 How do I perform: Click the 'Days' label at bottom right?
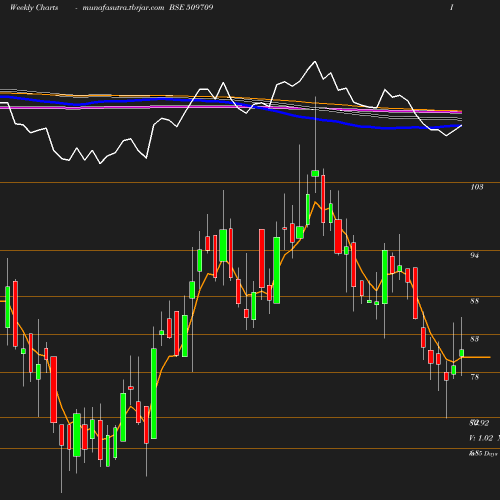[x=491, y=454]
